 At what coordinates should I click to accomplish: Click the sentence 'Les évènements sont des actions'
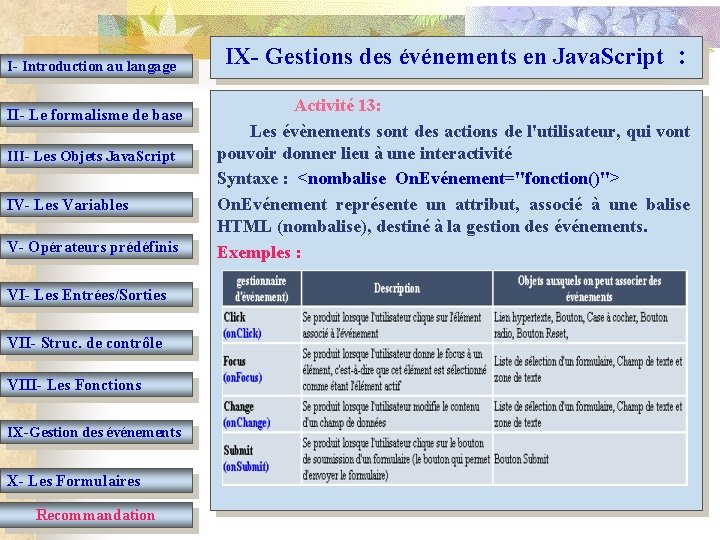pyautogui.click(x=453, y=142)
